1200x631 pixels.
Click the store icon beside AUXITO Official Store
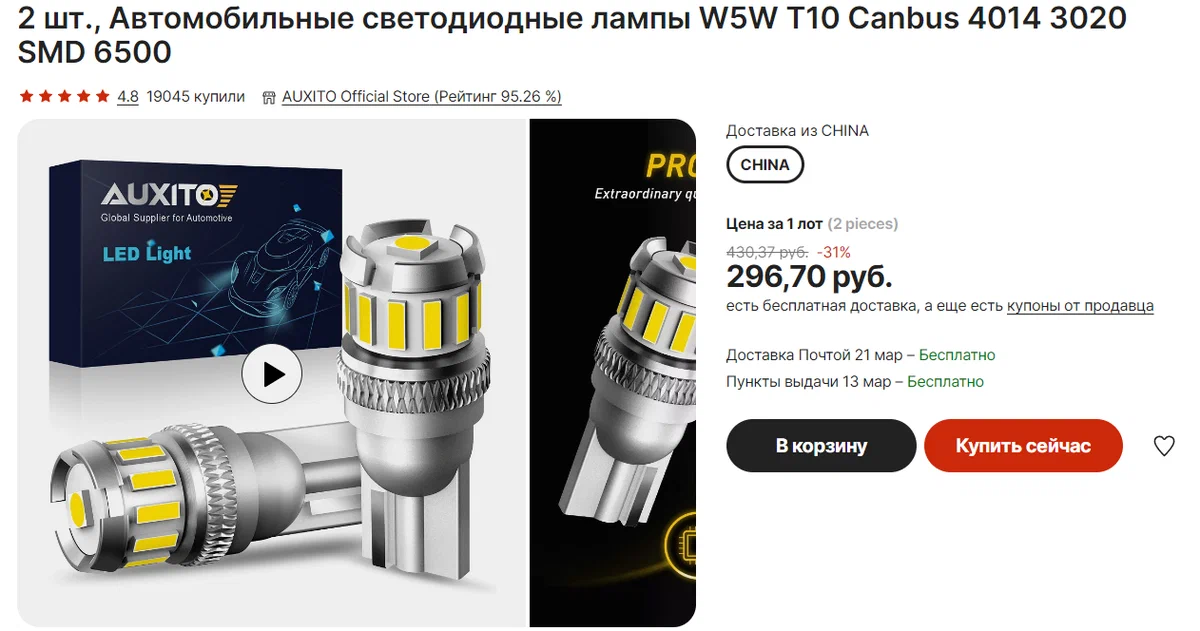click(268, 97)
